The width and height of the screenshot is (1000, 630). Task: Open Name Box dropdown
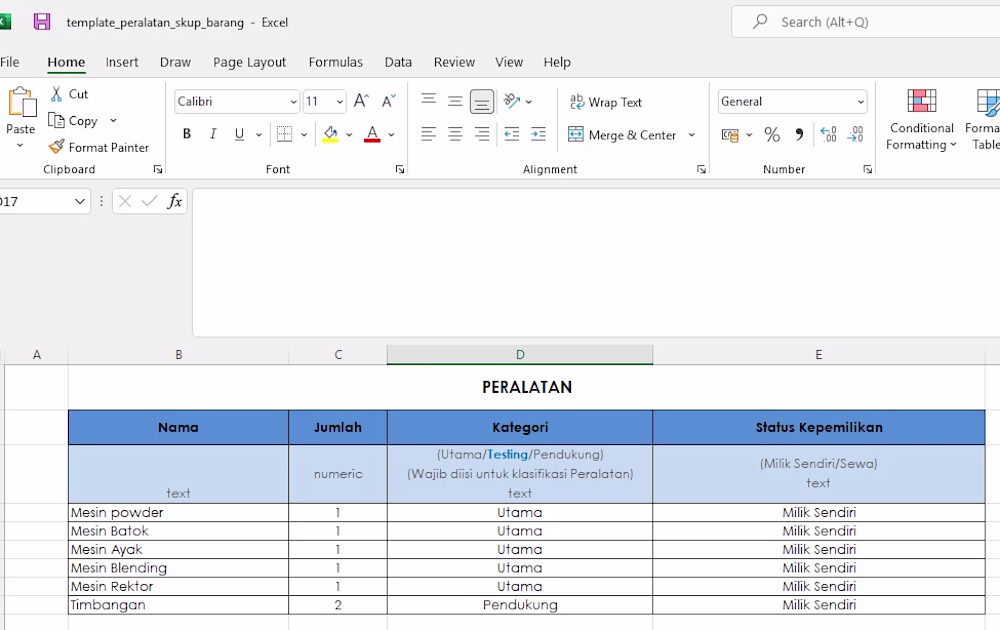pos(80,201)
